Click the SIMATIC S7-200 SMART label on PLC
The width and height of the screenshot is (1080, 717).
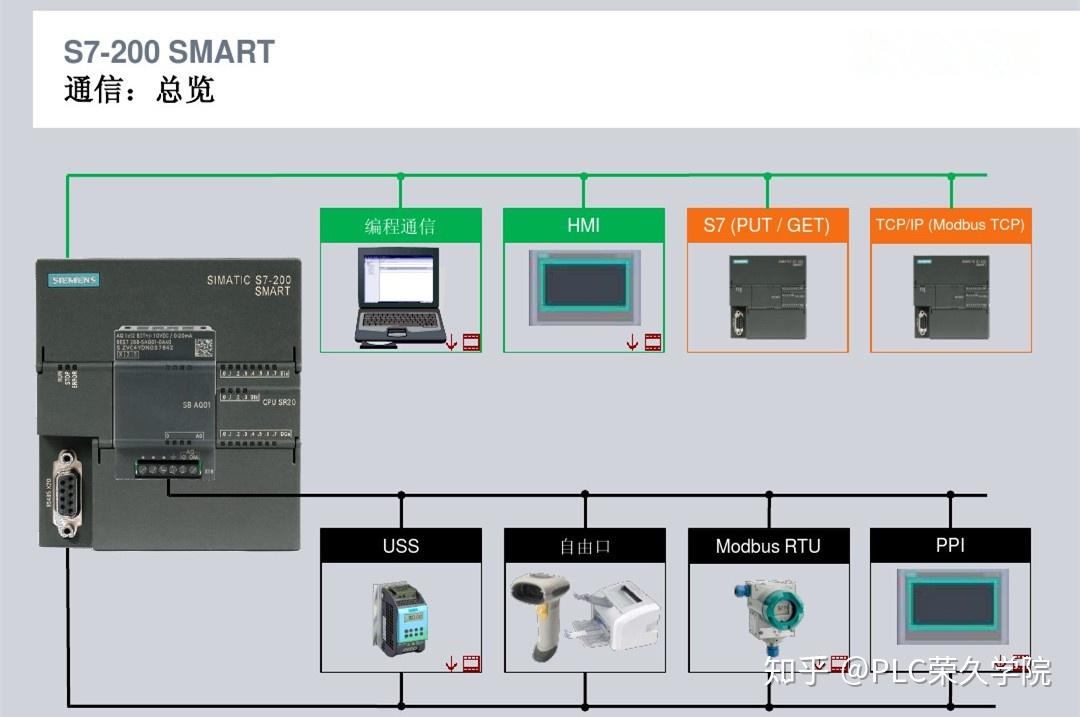(x=249, y=285)
